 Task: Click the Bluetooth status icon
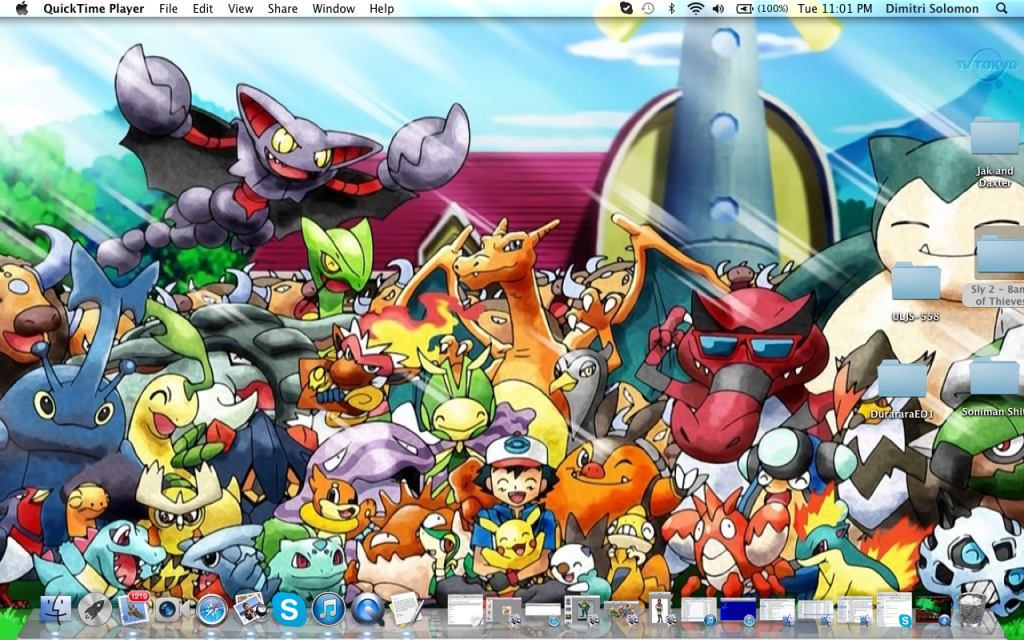tap(671, 8)
